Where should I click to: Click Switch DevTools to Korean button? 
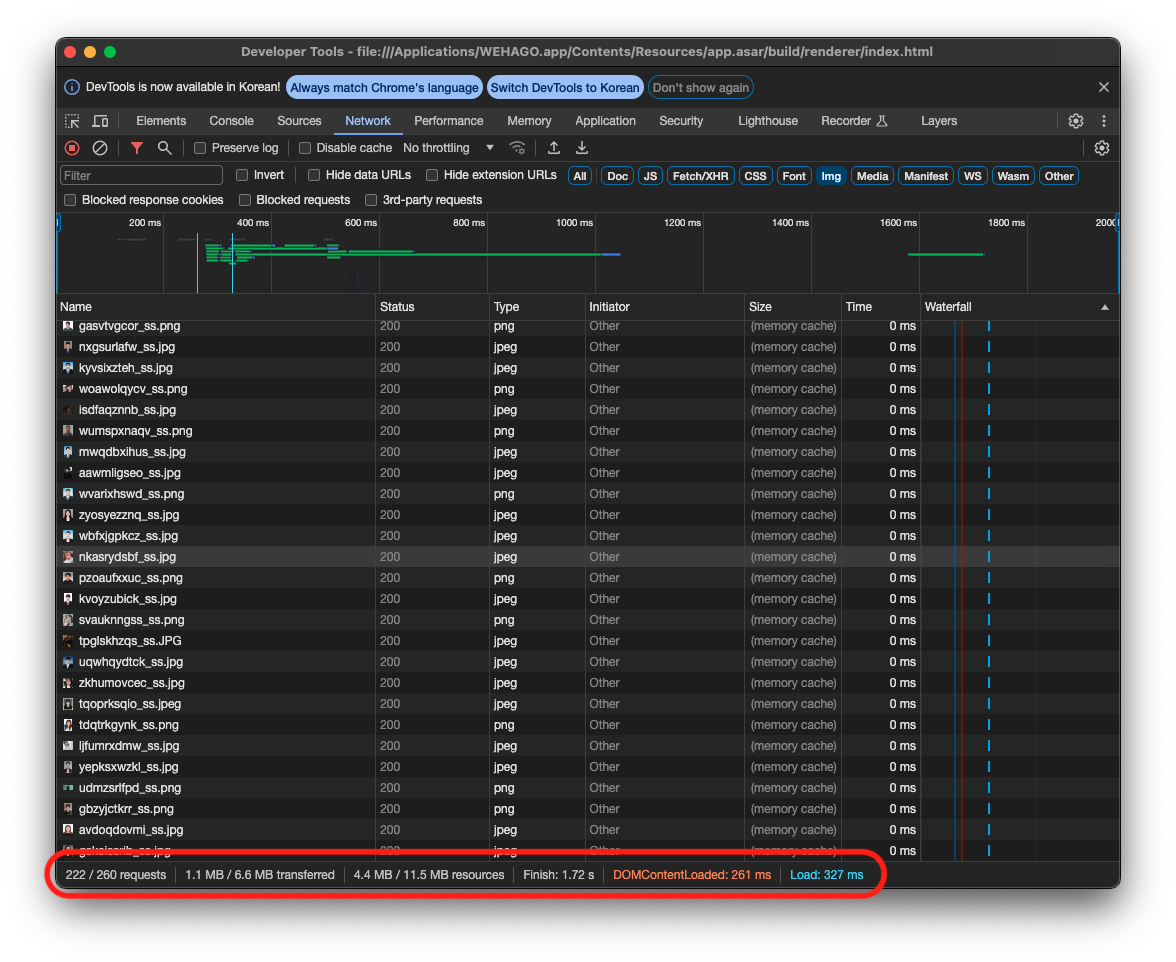564,88
